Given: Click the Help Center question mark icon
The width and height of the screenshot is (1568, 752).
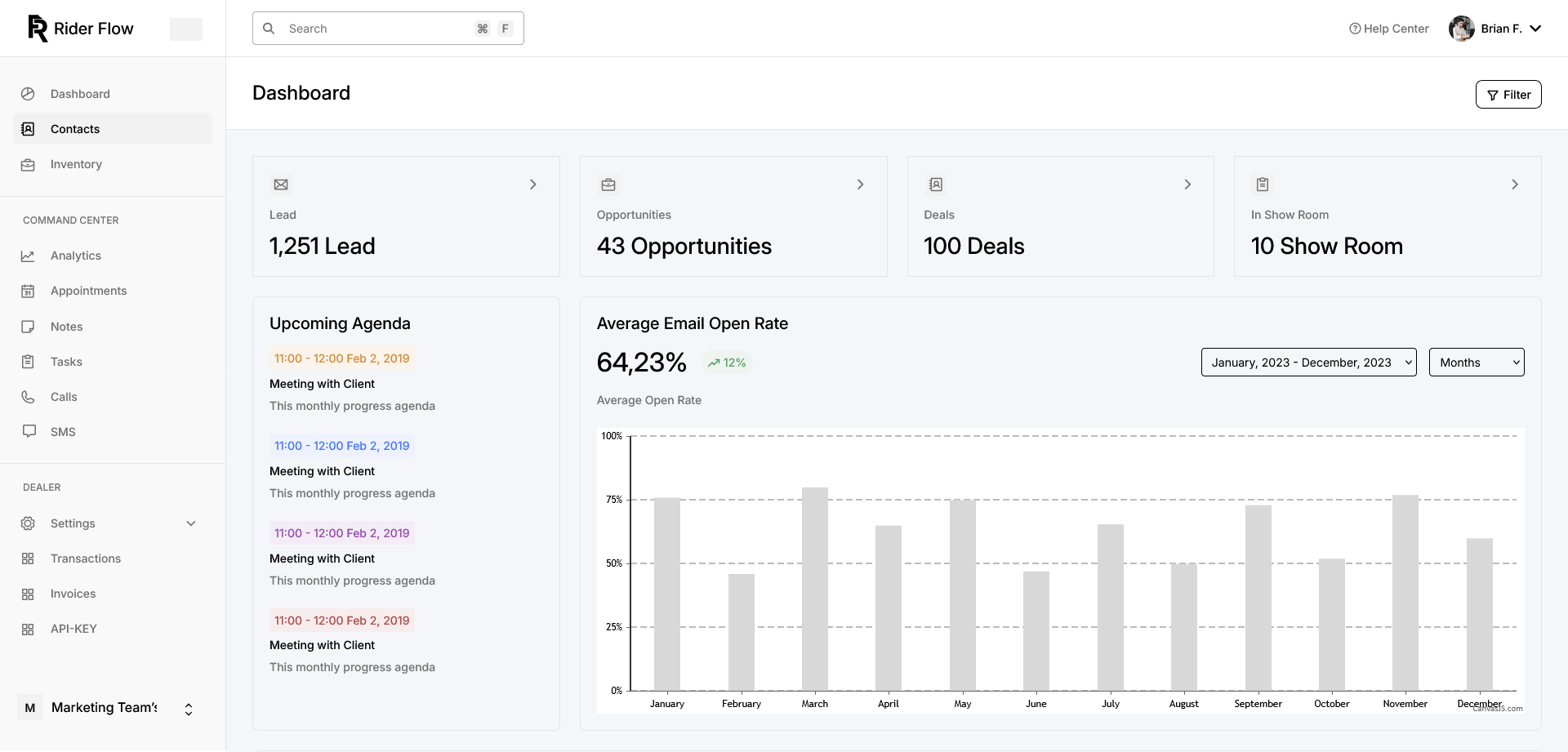Looking at the screenshot, I should coord(1355,29).
